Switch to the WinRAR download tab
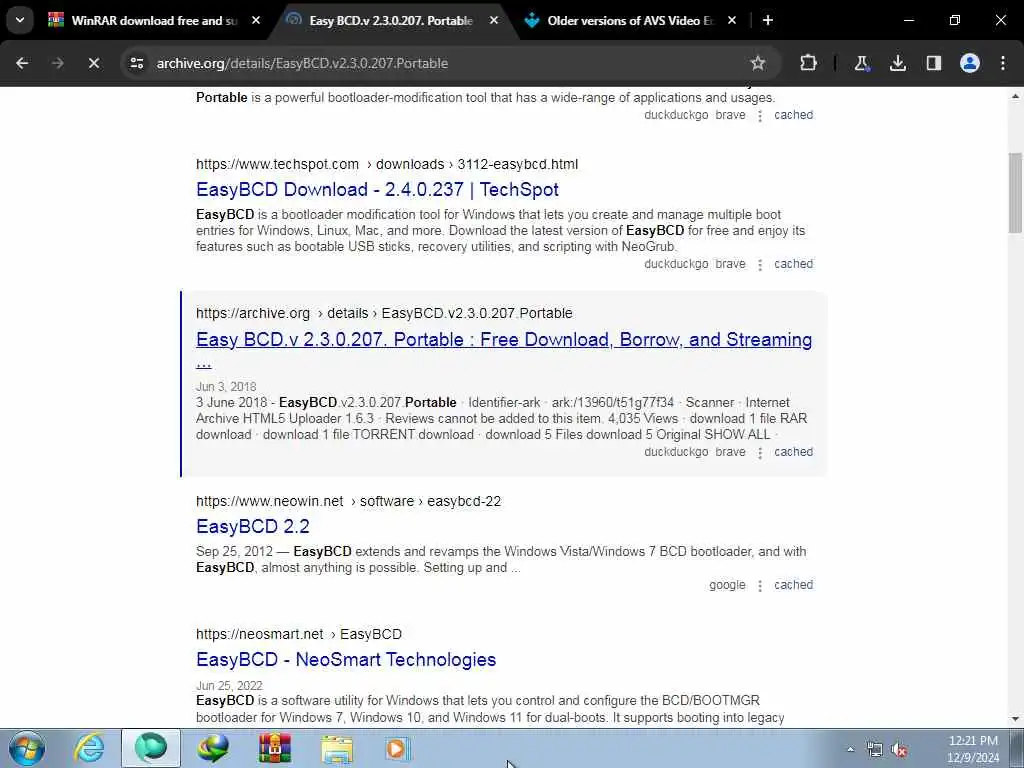Screen dimensions: 1024x768 153,20
